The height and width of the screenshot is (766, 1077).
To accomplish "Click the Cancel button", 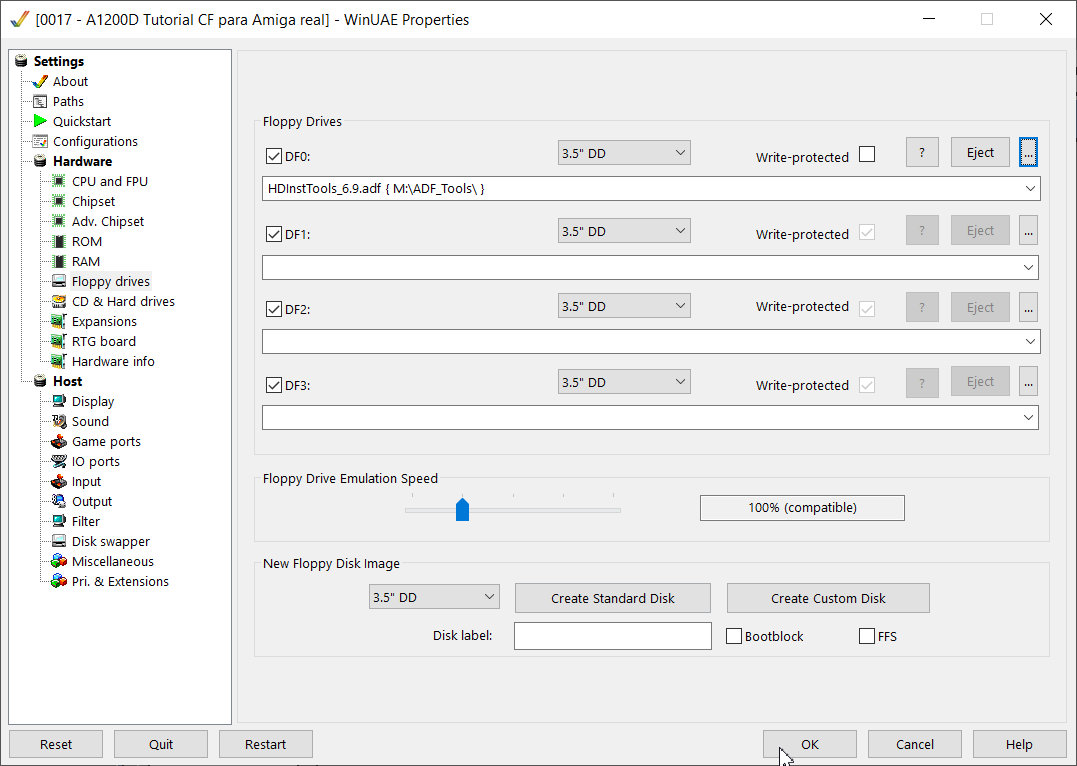I will click(915, 744).
